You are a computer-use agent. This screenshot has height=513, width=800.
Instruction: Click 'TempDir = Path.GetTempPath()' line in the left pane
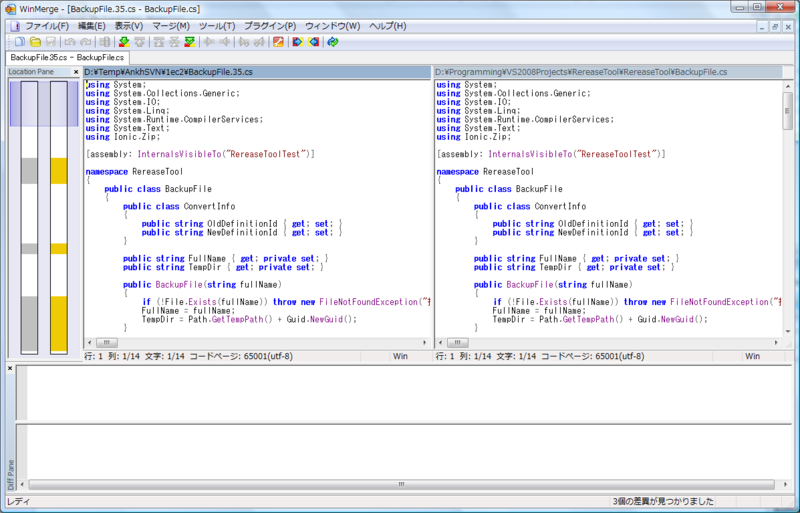tap(249, 320)
